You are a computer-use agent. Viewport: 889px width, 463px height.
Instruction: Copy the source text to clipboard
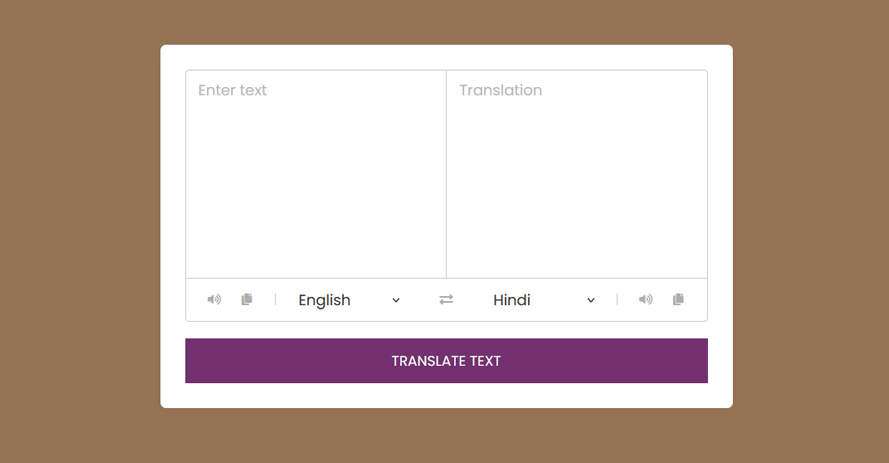[x=247, y=300]
